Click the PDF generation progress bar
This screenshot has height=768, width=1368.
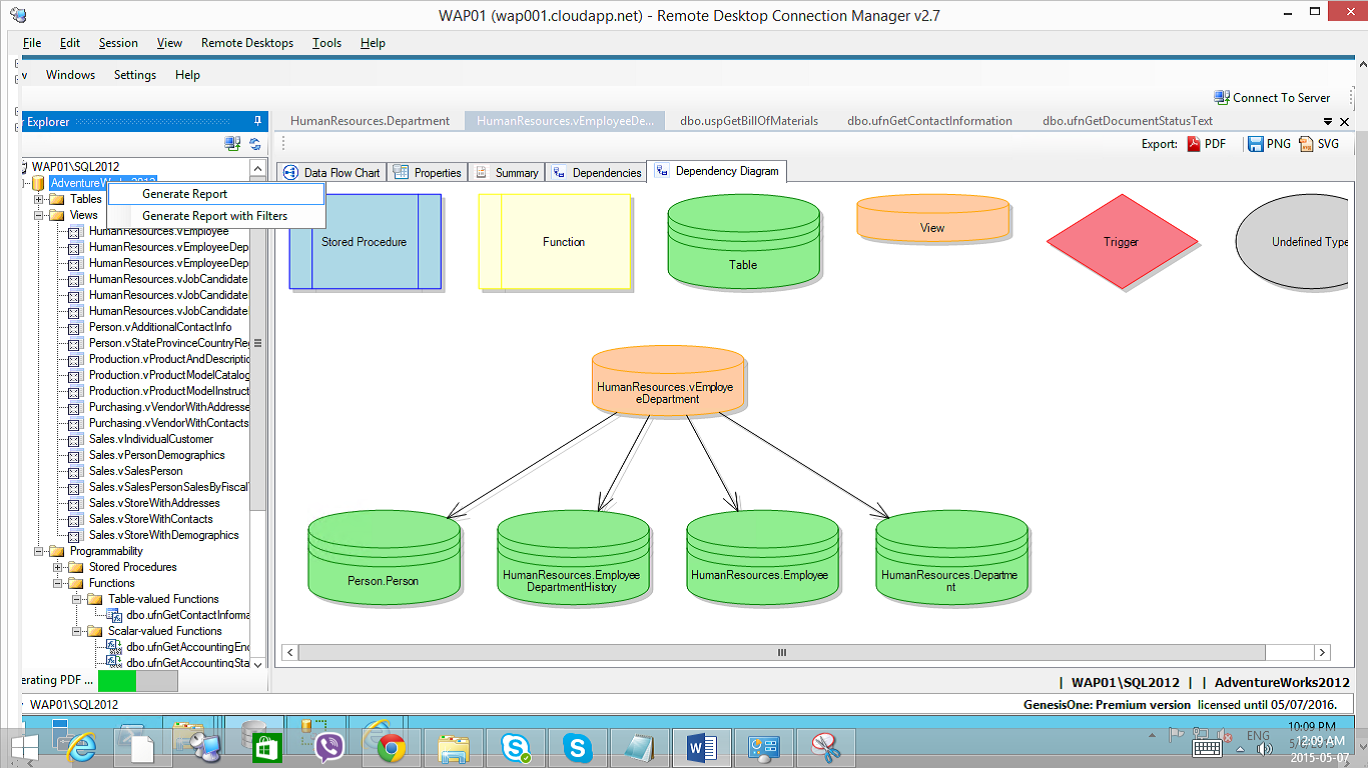(137, 681)
